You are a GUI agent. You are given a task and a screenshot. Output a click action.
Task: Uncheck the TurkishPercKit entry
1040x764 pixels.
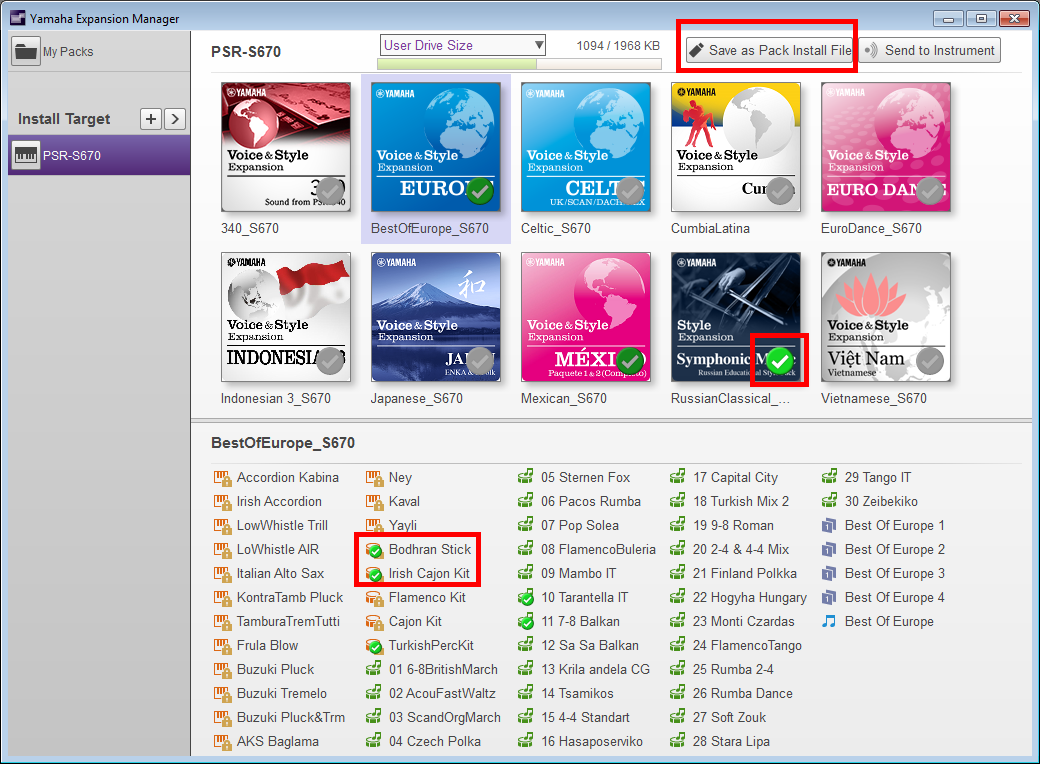pos(374,645)
